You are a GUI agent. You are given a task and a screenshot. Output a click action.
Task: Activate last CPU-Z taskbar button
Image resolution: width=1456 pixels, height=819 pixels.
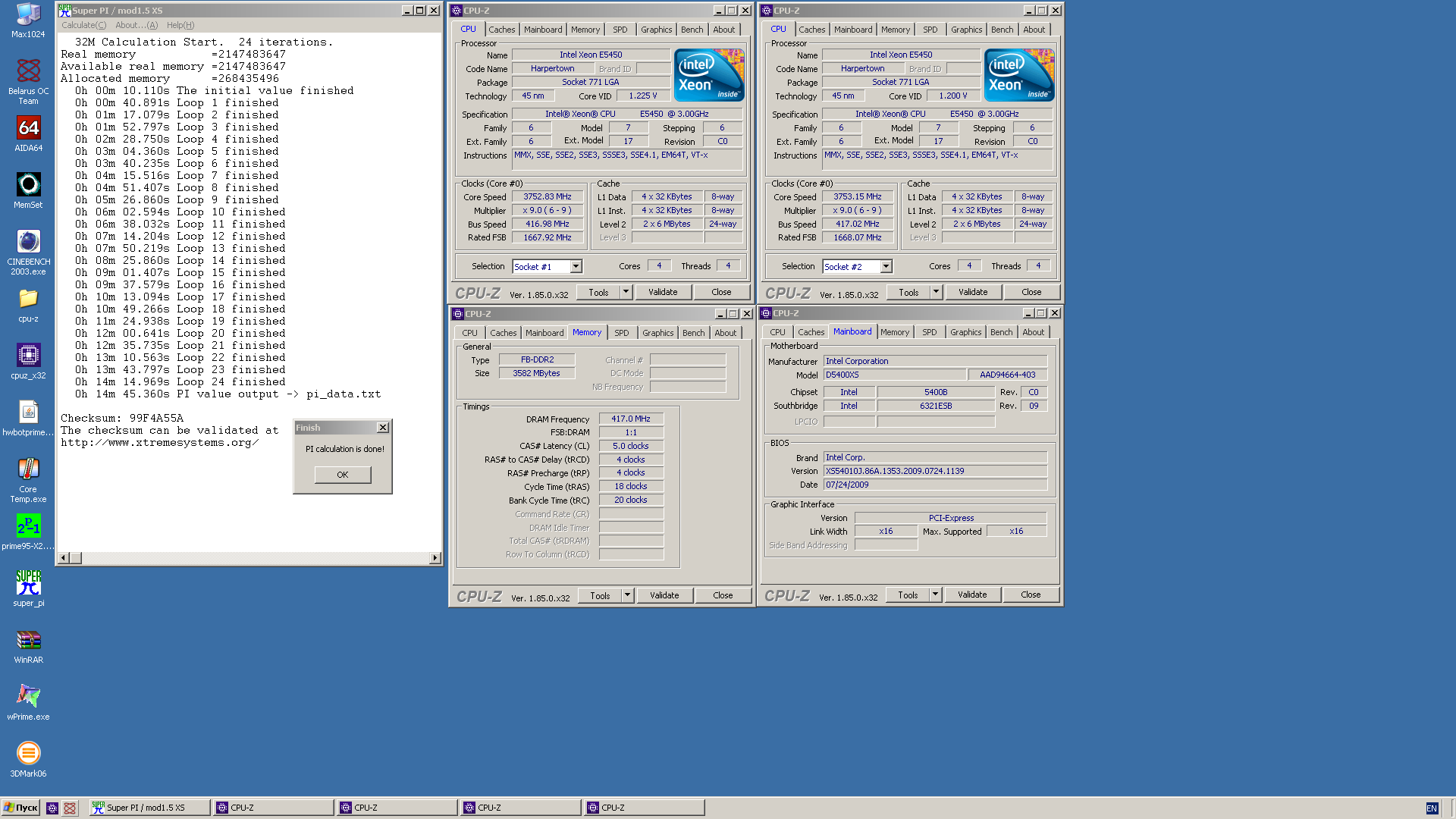pos(644,808)
